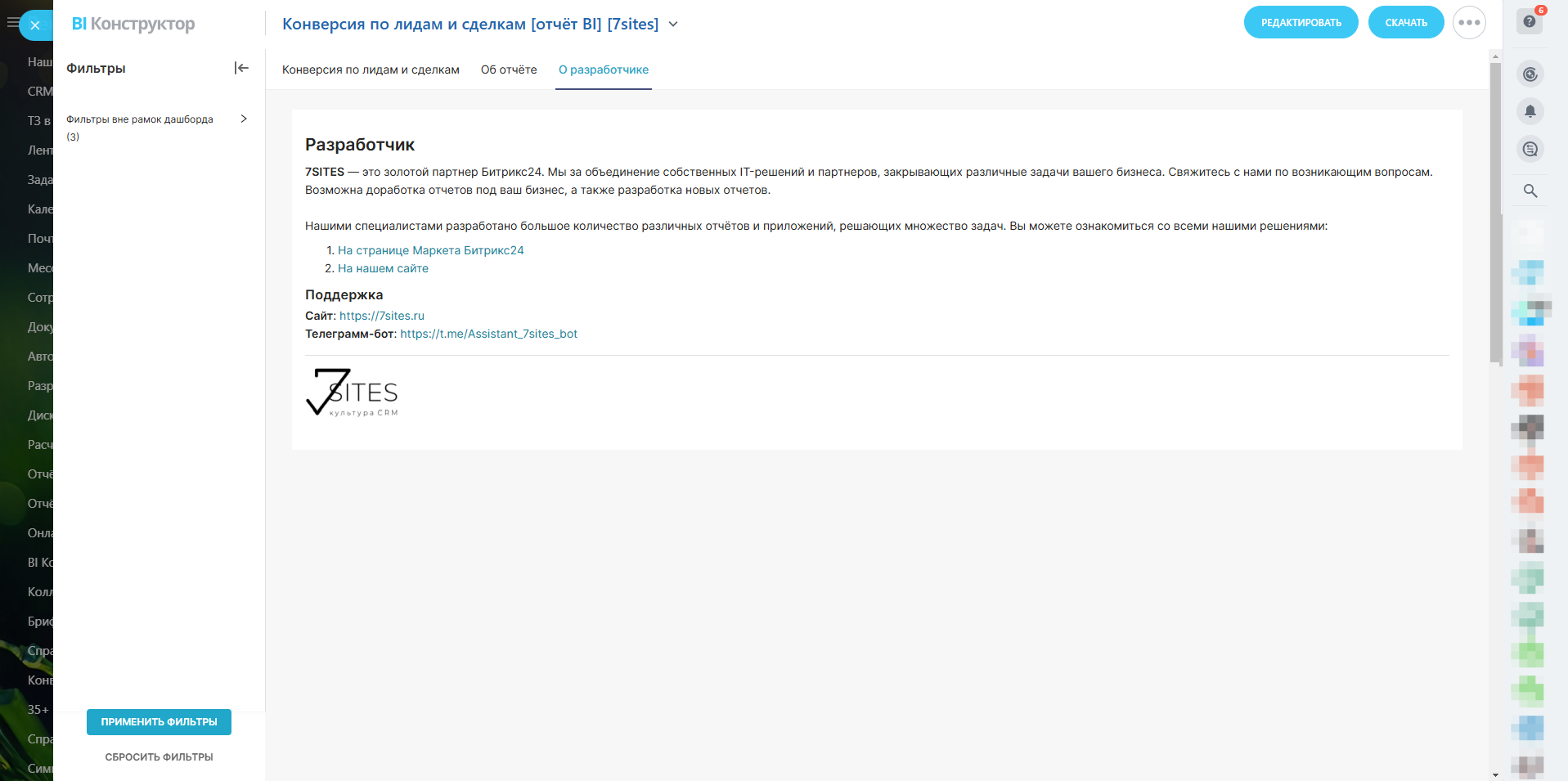This screenshot has width=1568, height=781.
Task: Select the О разработчике tab
Action: pyautogui.click(x=604, y=70)
